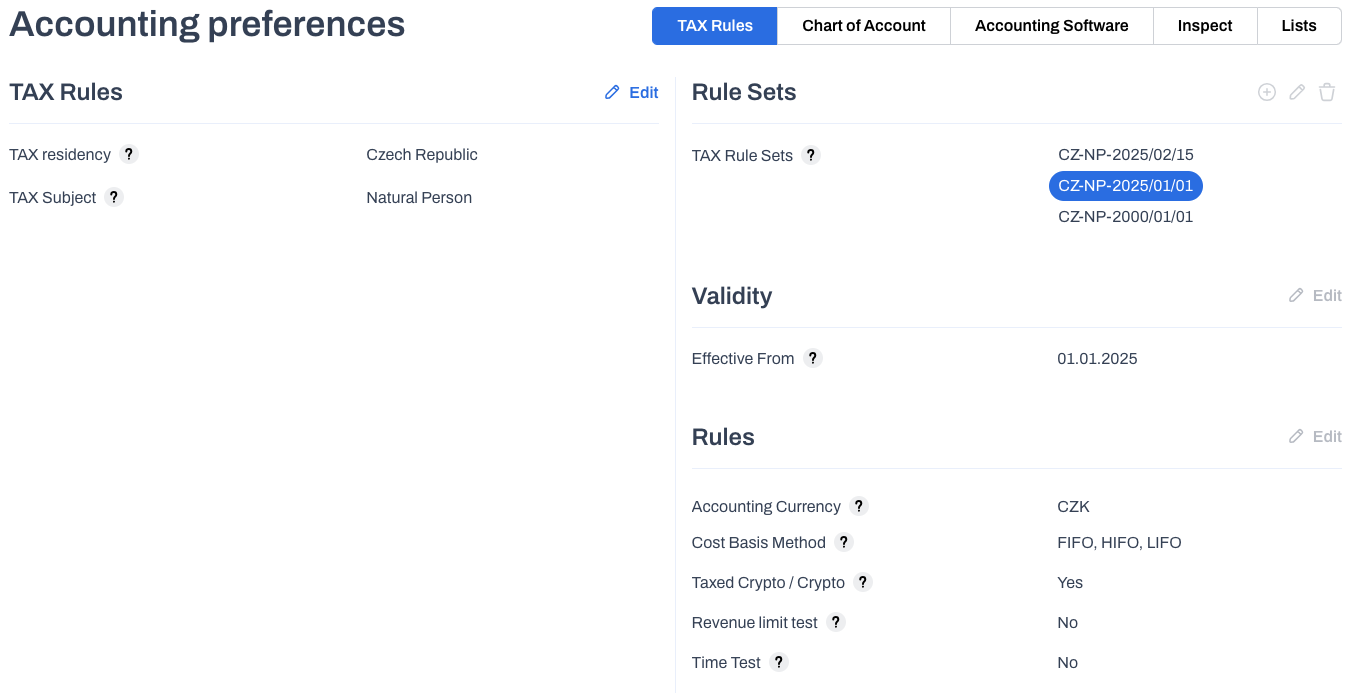The height and width of the screenshot is (693, 1358).
Task: Open help icon next to Cost Basis Method
Action: (x=844, y=542)
